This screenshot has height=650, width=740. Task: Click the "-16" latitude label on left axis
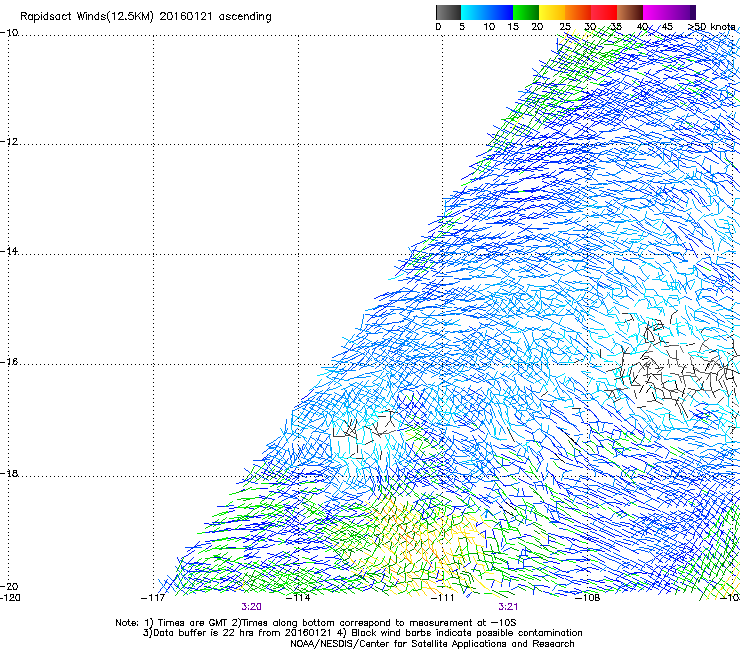9,362
